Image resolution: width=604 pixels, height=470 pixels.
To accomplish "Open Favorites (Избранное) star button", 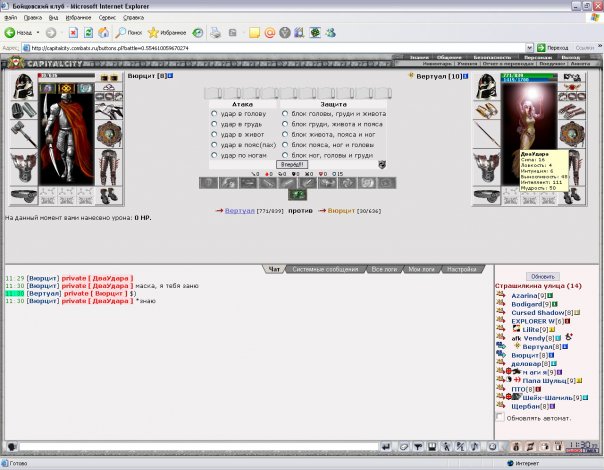I will (167, 33).
